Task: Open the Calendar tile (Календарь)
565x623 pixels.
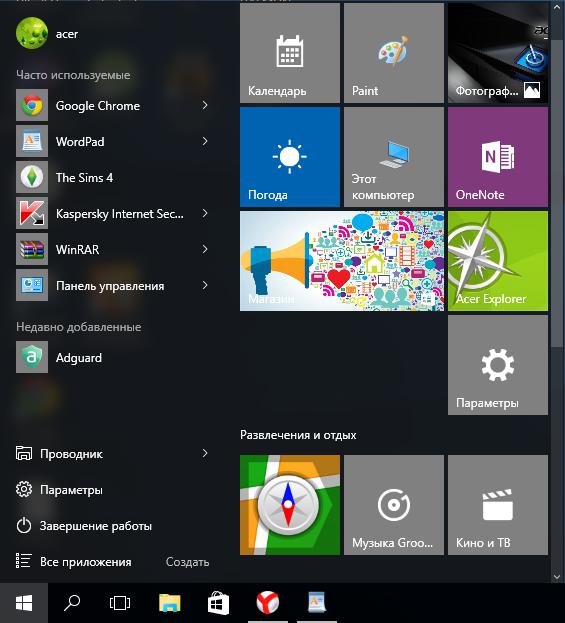Action: 290,53
